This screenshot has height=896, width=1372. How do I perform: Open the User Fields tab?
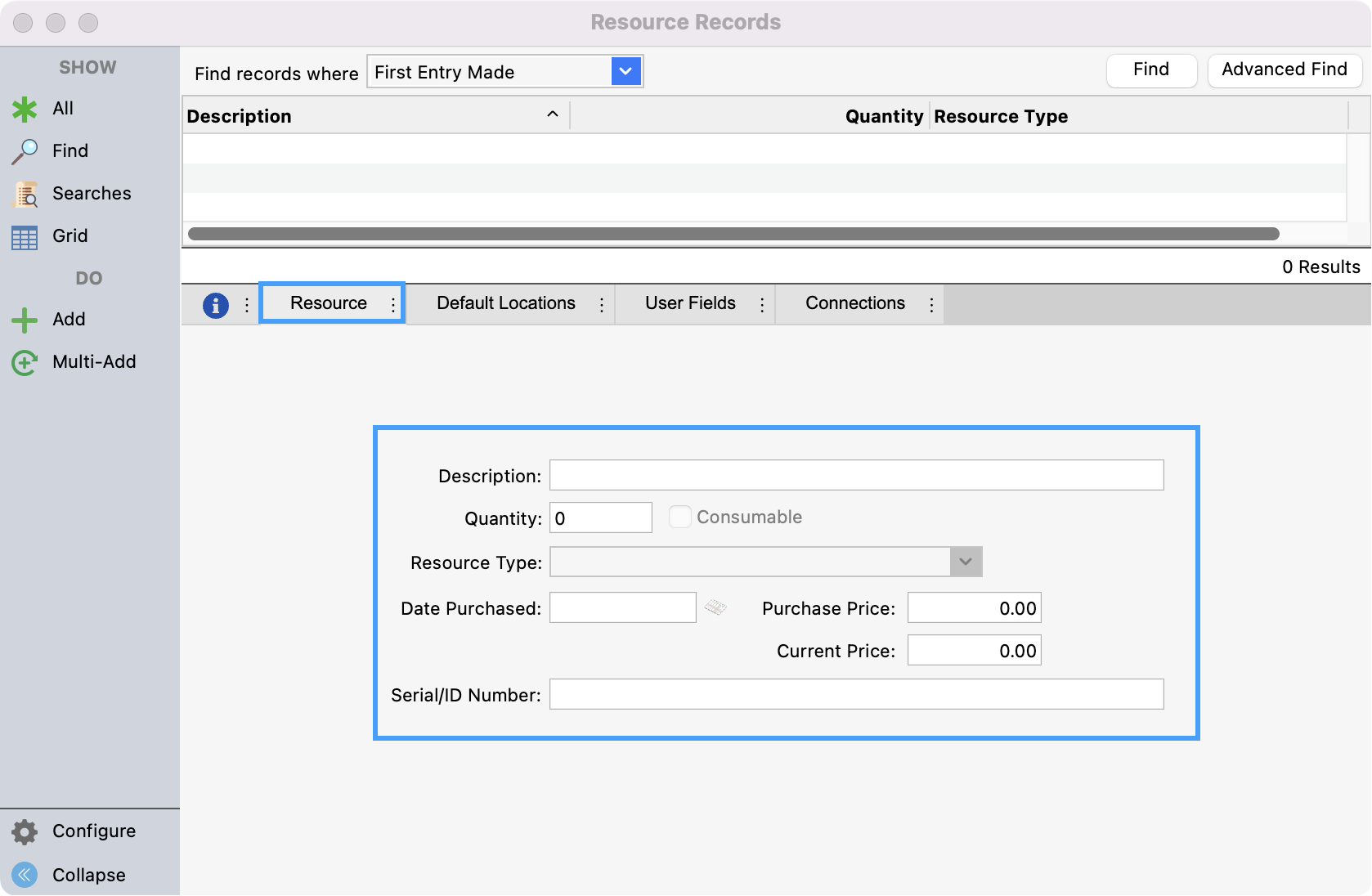pos(690,303)
